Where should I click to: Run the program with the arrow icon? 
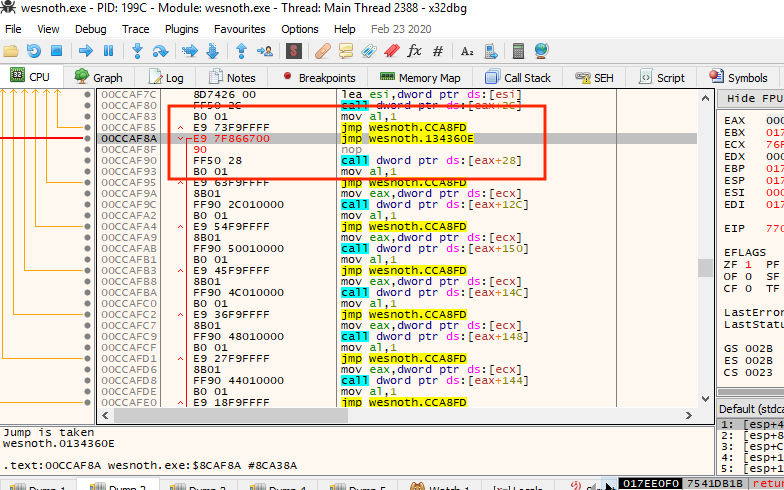pos(86,50)
